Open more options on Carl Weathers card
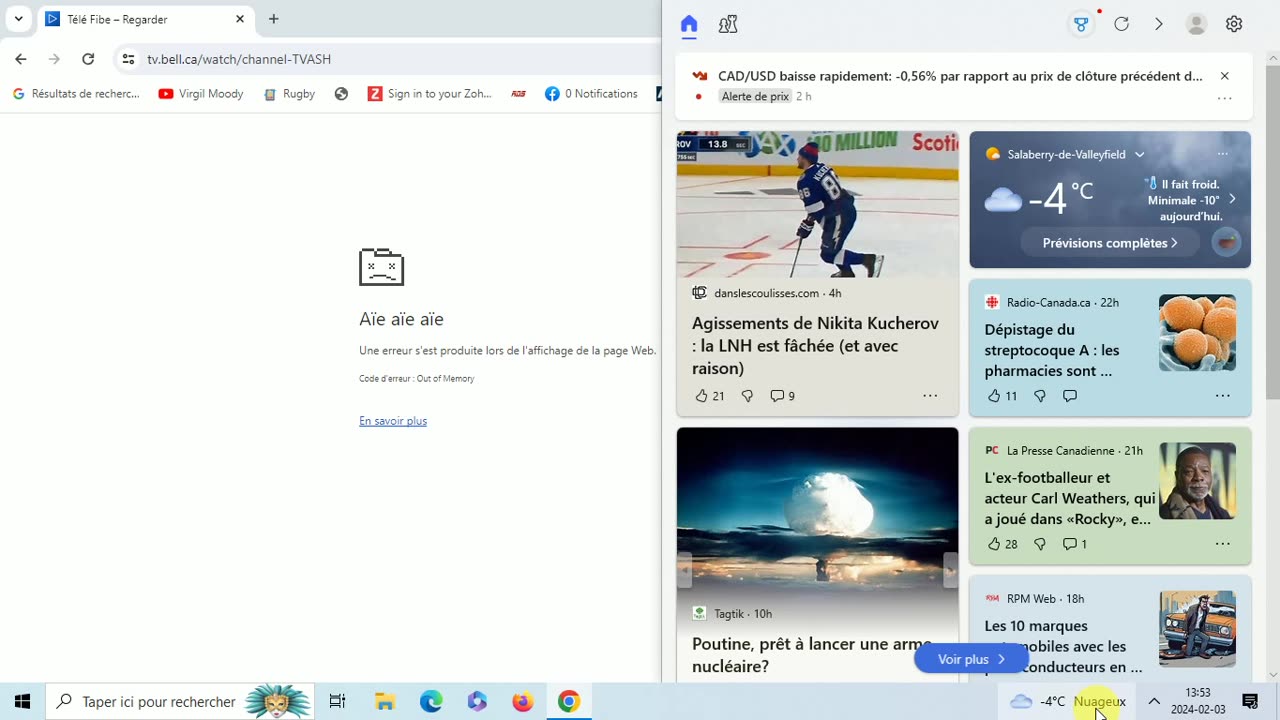Image resolution: width=1280 pixels, height=720 pixels. (1222, 544)
